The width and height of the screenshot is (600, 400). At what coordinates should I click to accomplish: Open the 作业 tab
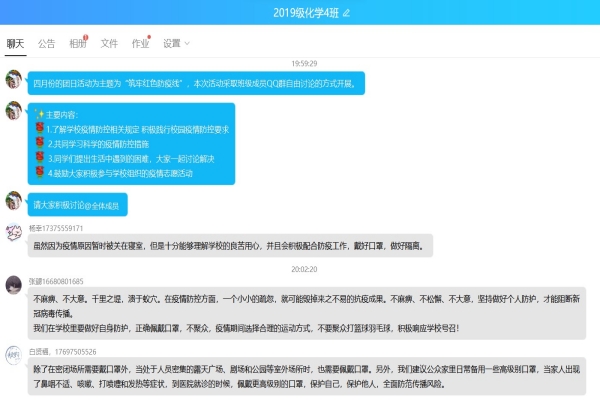tap(140, 43)
